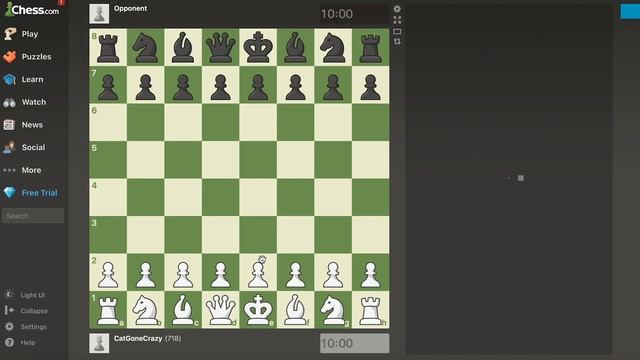Switch to theater mode icon
The image size is (640, 360).
[x=397, y=31]
